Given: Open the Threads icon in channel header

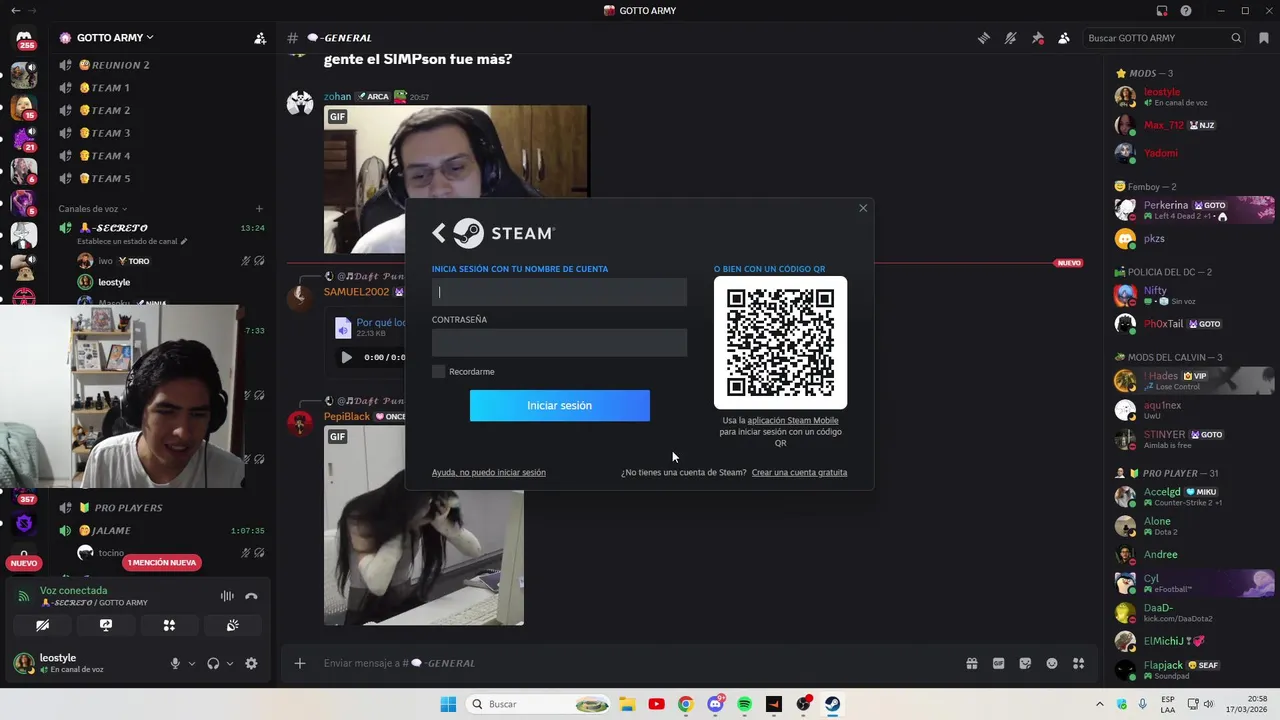Looking at the screenshot, I should pos(984,38).
